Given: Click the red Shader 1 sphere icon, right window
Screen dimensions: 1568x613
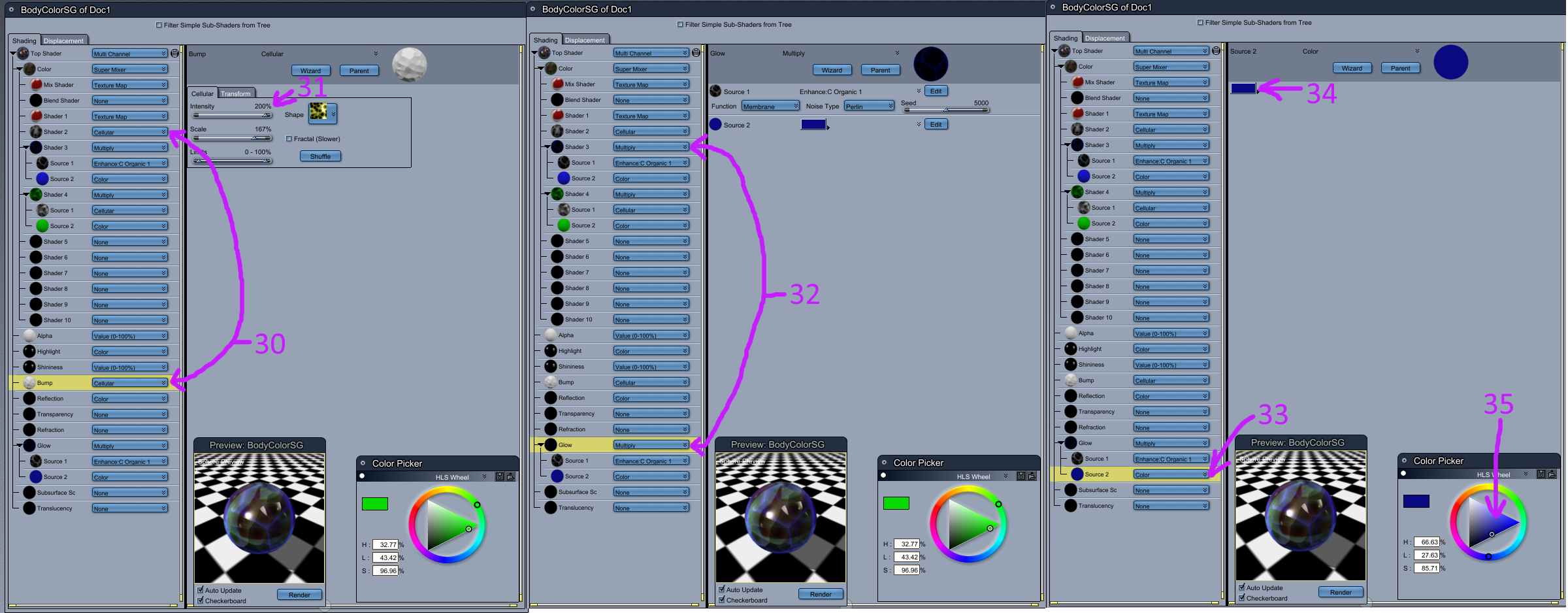Looking at the screenshot, I should pos(1077,114).
